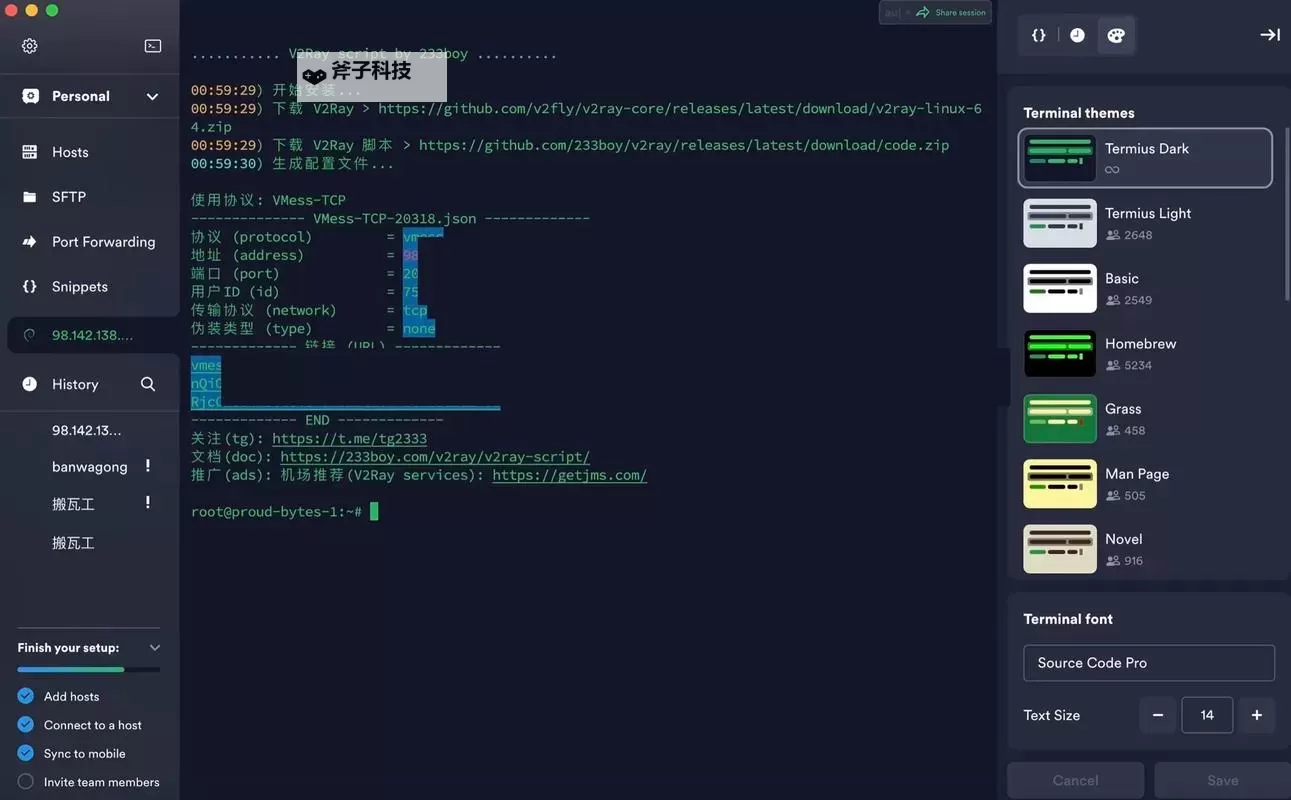Check the Invite team members item
1291x800 pixels.
click(26, 782)
